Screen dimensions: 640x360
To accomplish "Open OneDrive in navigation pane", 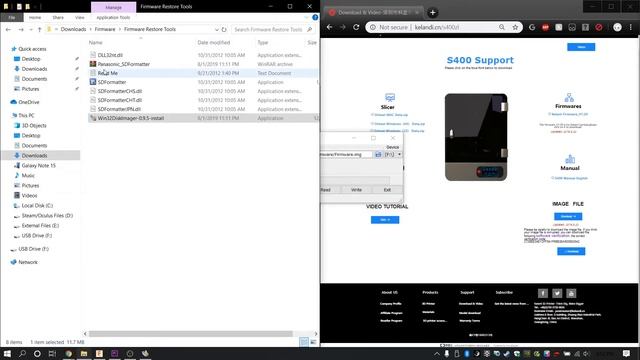I will [x=29, y=102].
